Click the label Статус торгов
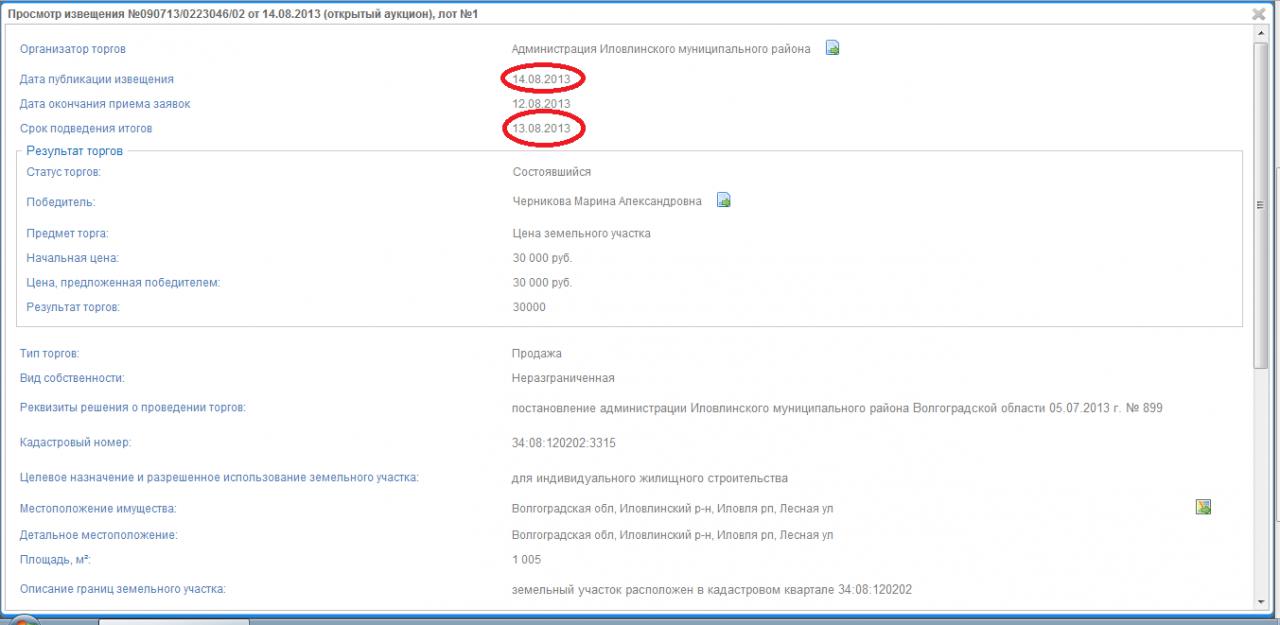This screenshot has width=1280, height=625. point(64,172)
